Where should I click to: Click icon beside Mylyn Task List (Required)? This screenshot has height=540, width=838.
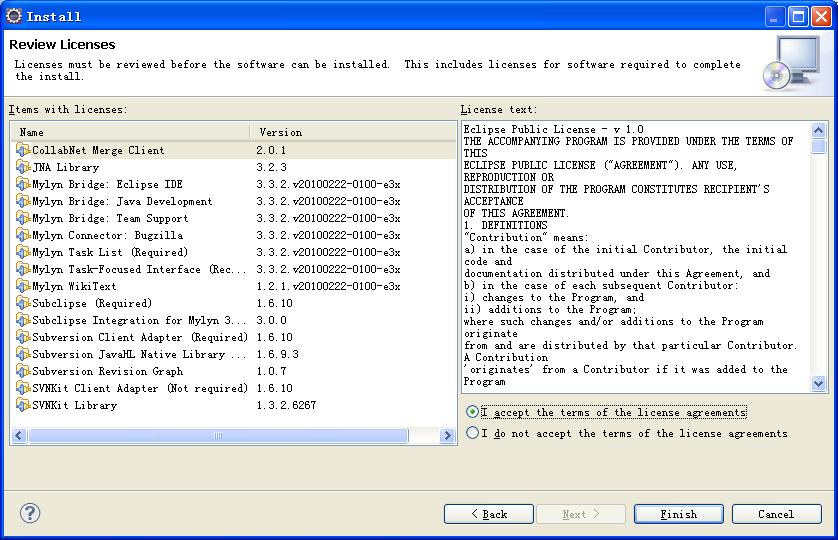(22, 252)
